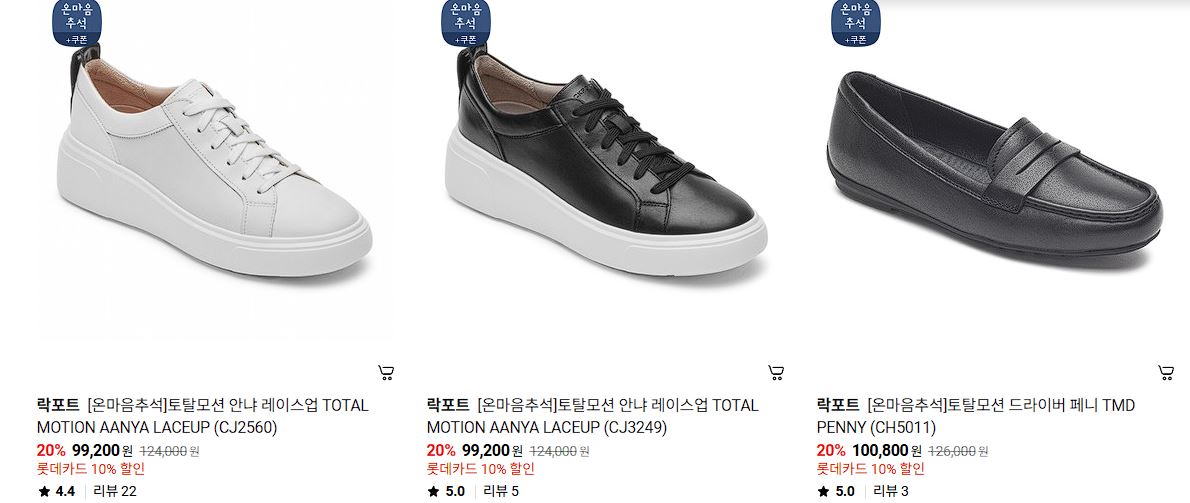1190x503 pixels.
Task: Add black AANYA LACEUP CJ3249 to cart
Action: point(776,373)
